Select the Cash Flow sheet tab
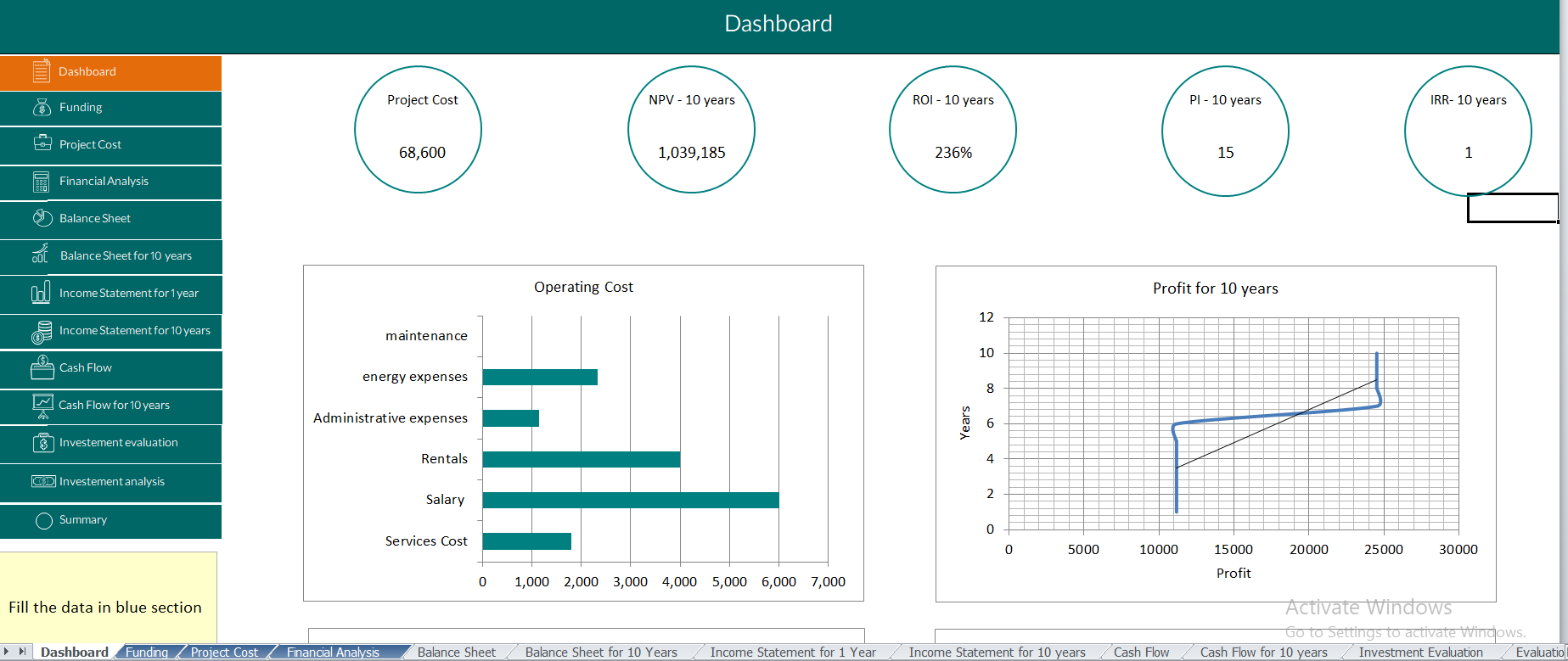The height and width of the screenshot is (661, 1568). pyautogui.click(x=1141, y=653)
